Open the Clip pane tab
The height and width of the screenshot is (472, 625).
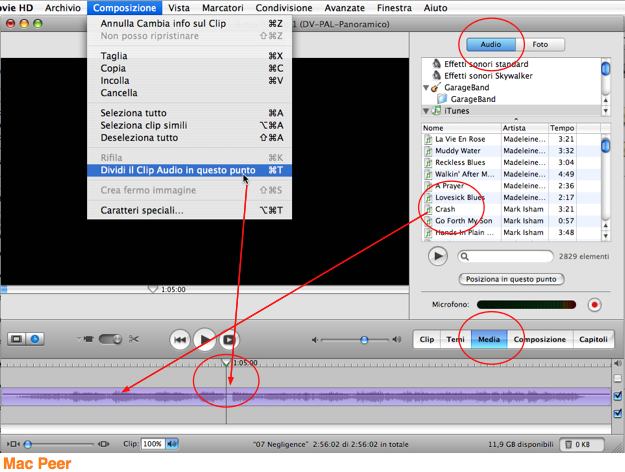pyautogui.click(x=426, y=339)
